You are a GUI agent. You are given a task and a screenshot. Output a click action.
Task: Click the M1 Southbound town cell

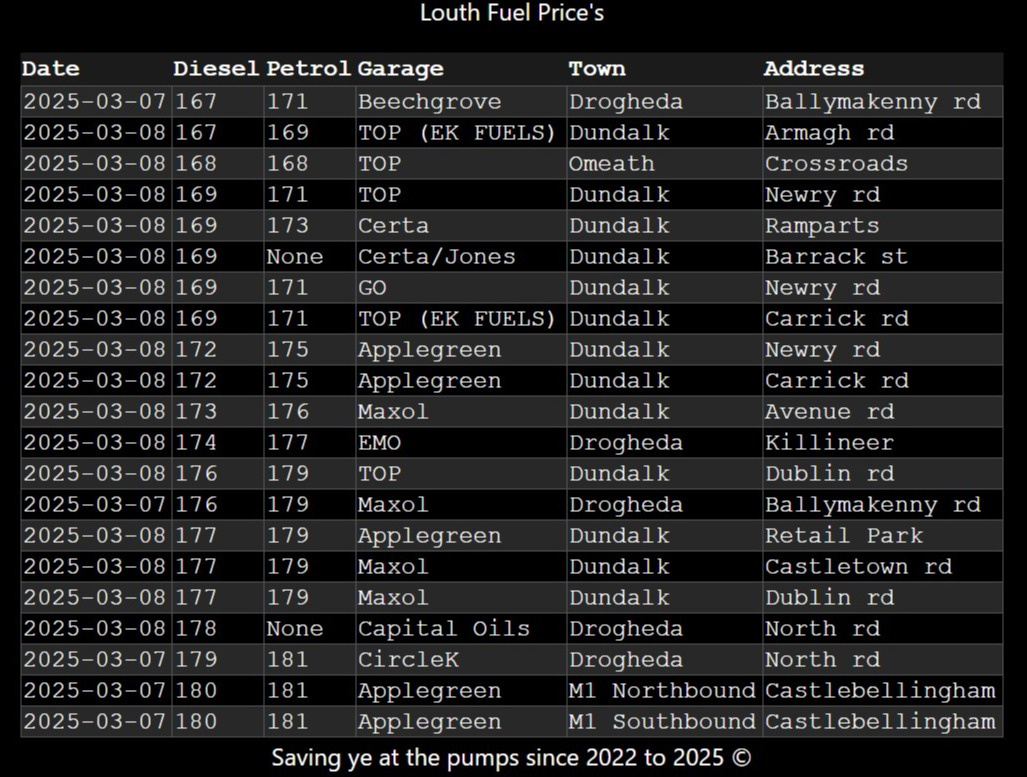click(x=665, y=722)
